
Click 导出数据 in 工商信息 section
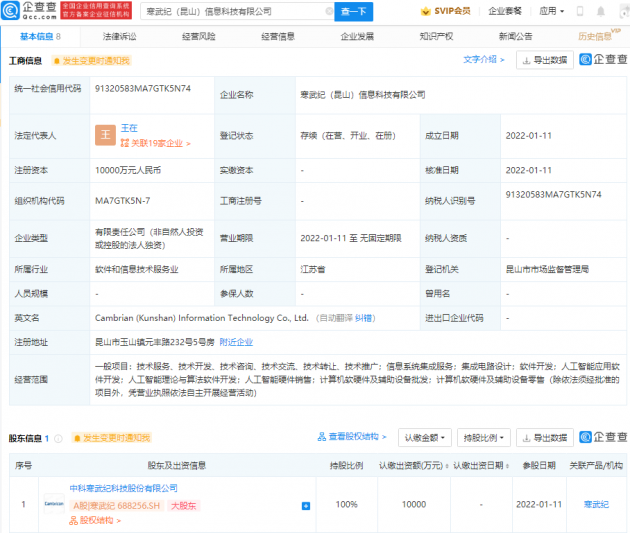click(x=544, y=60)
